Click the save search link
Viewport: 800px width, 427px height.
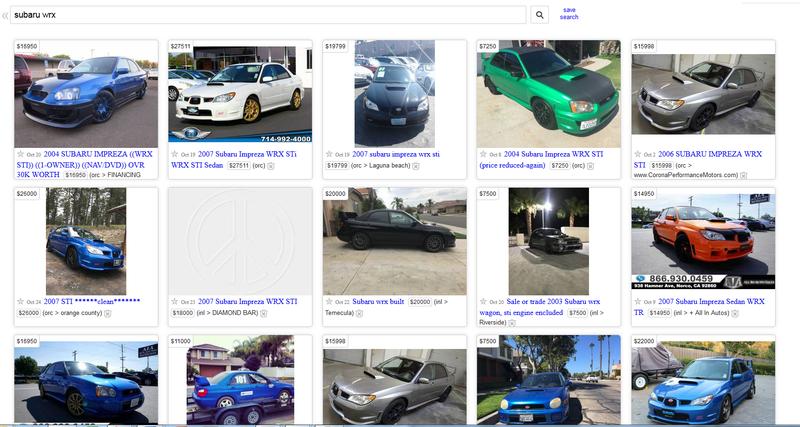pyautogui.click(x=569, y=13)
